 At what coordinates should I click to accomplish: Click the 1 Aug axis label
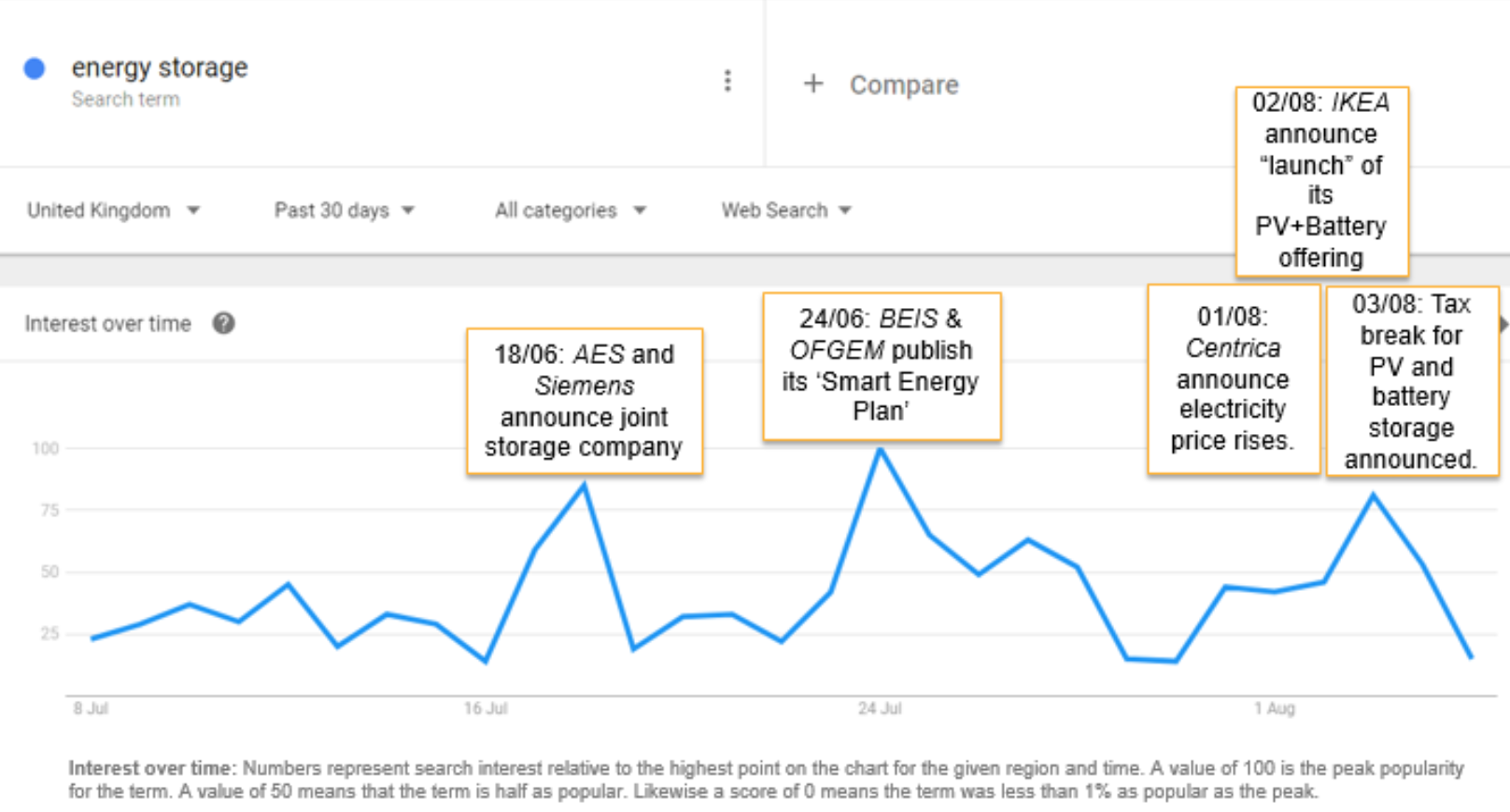click(1275, 708)
